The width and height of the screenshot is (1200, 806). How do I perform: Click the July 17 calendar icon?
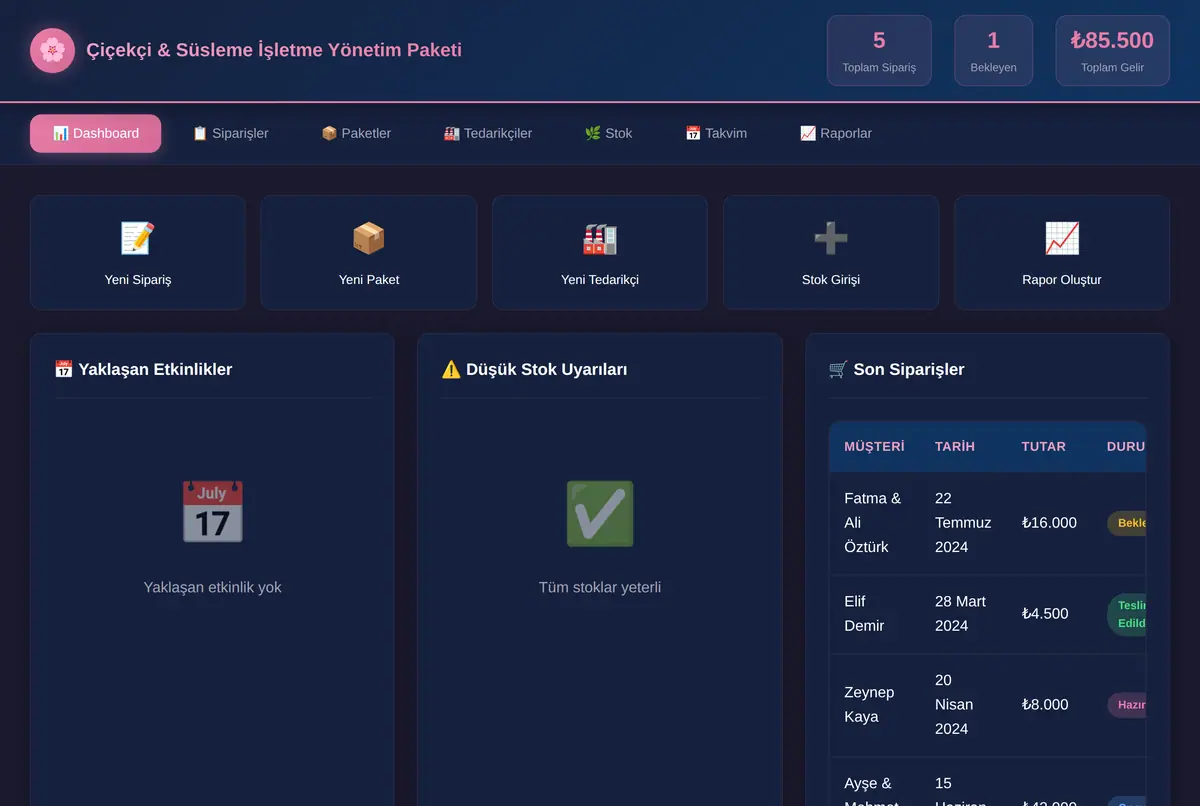[x=212, y=512]
